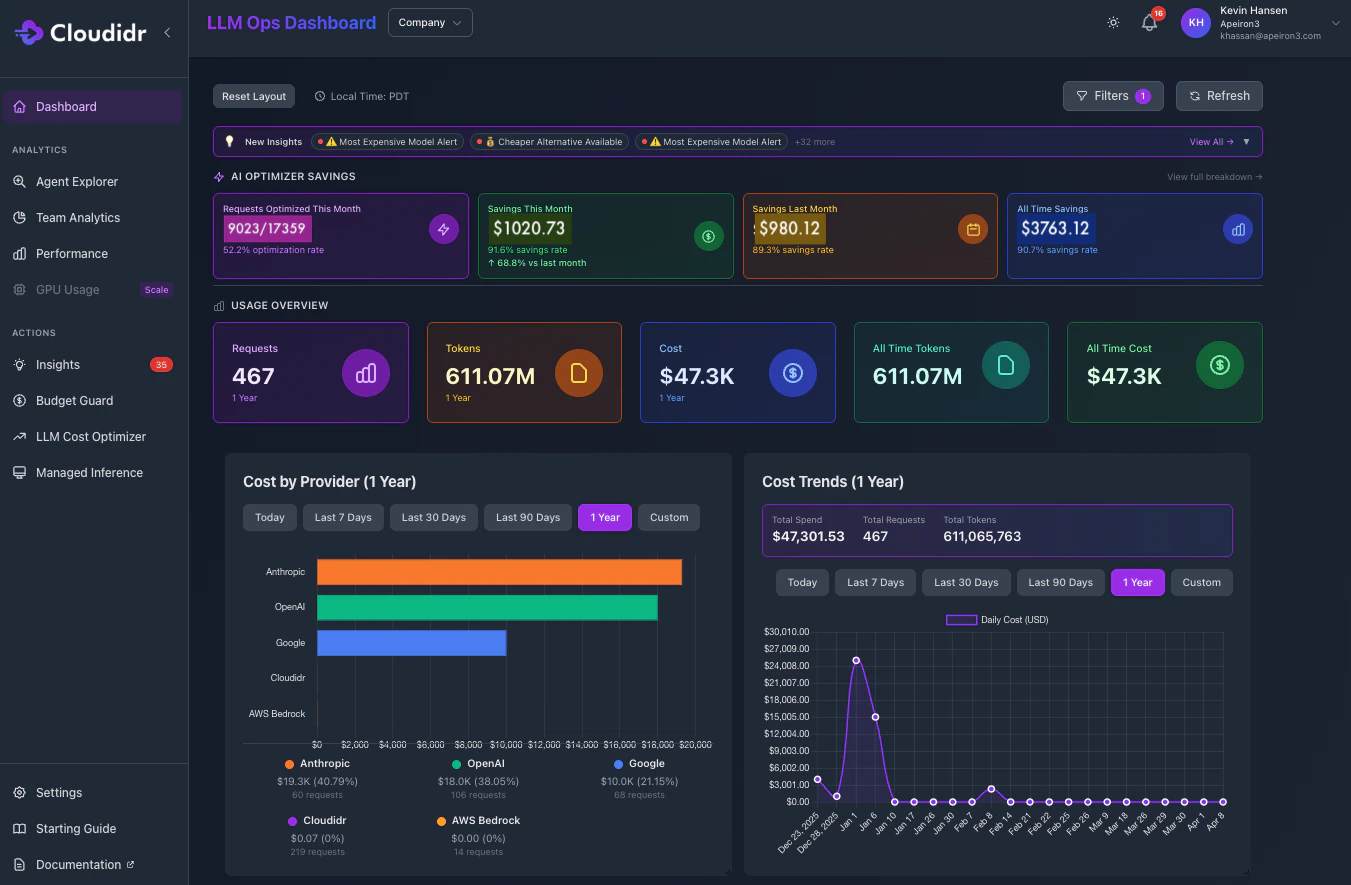
Task: Select the Agent Explorer sidebar icon
Action: tap(20, 181)
